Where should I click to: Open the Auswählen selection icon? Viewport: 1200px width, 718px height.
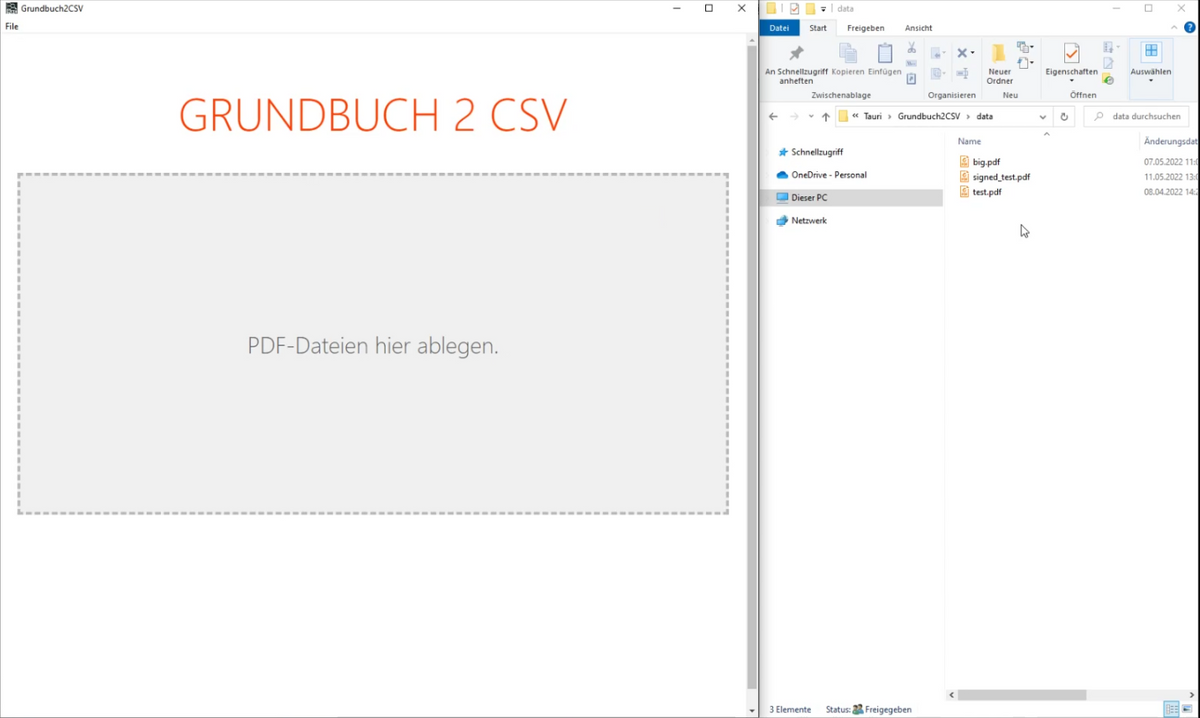point(1151,51)
